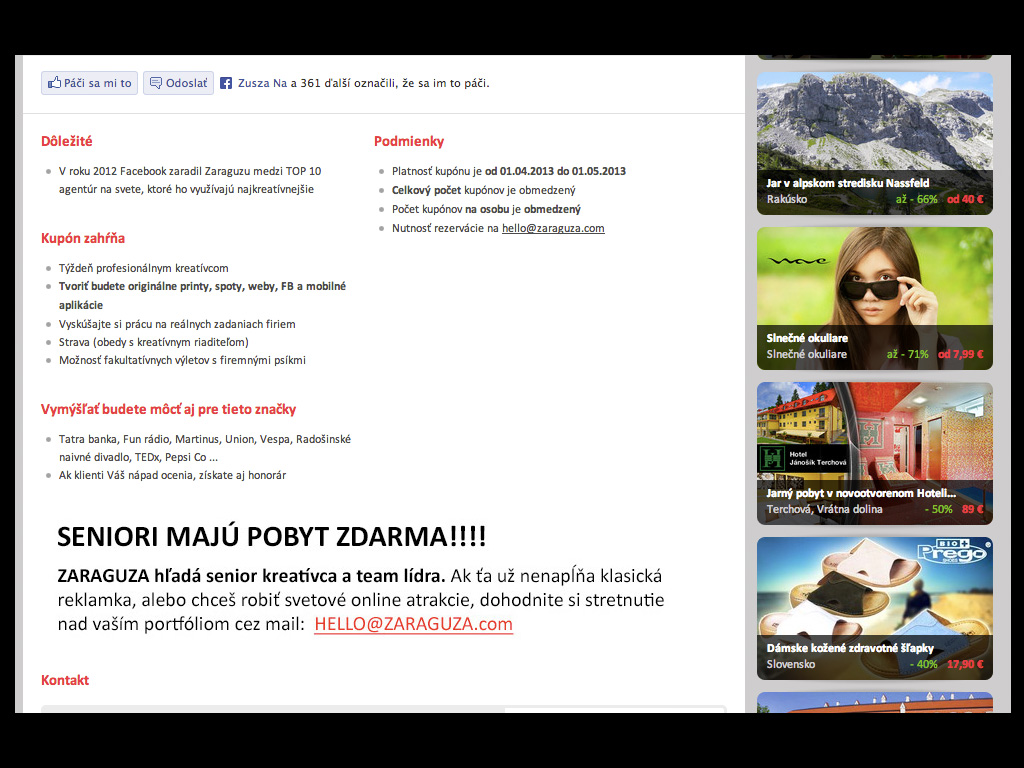
Task: Click the 17,90 € price label
Action: [965, 664]
